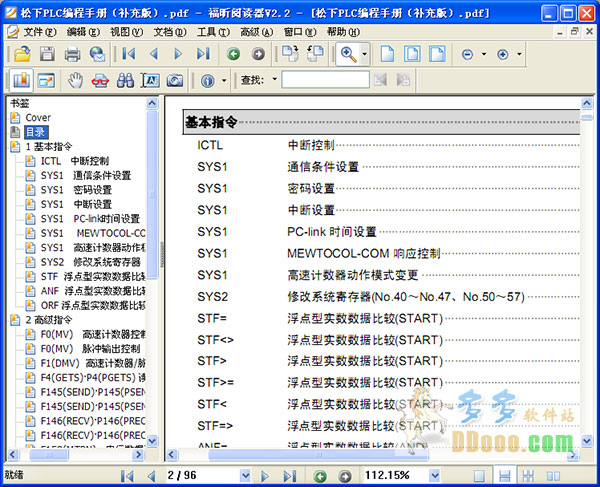Open search with binoculars icon
Image resolution: width=600 pixels, height=487 pixels.
pyautogui.click(x=125, y=80)
